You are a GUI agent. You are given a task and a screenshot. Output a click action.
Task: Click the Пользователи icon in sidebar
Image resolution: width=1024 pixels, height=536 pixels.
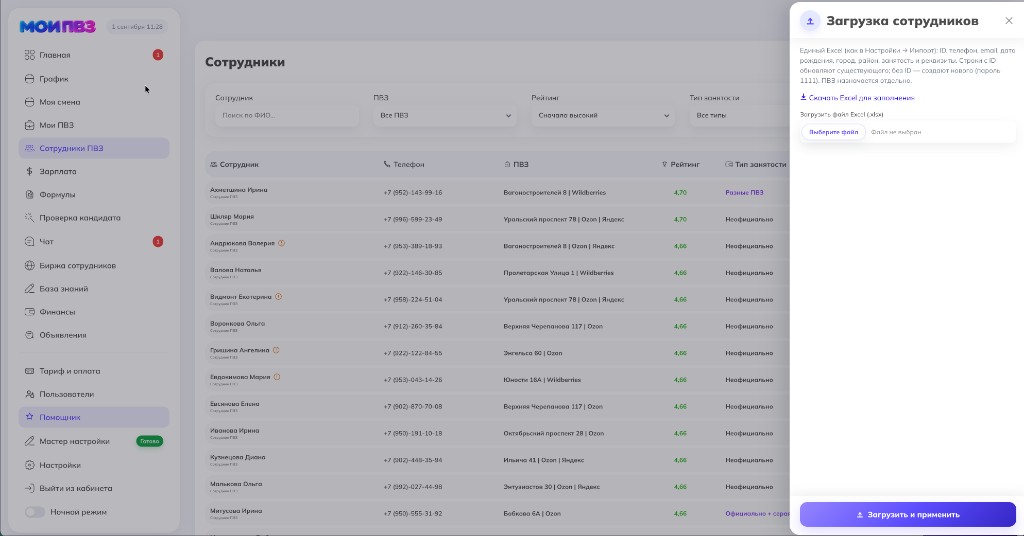point(29,394)
